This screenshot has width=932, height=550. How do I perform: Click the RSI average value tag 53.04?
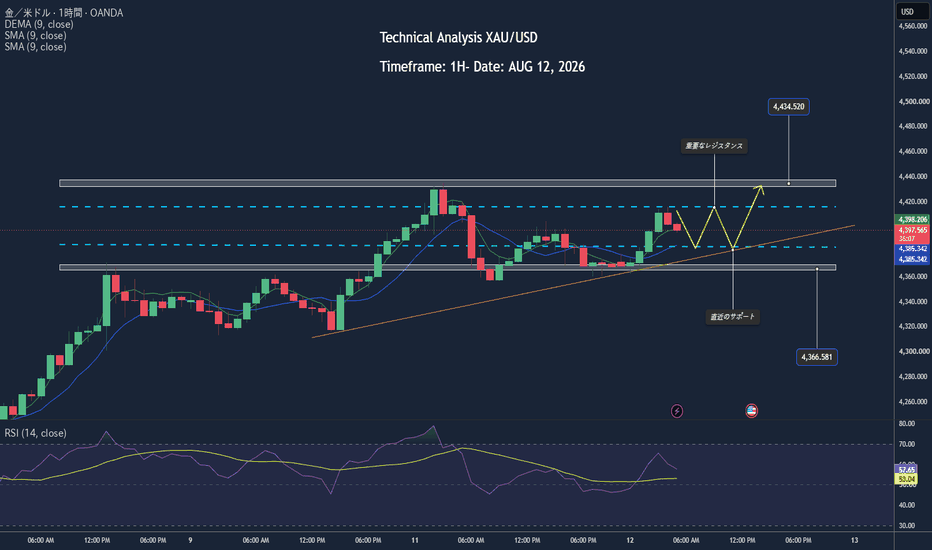pos(906,479)
